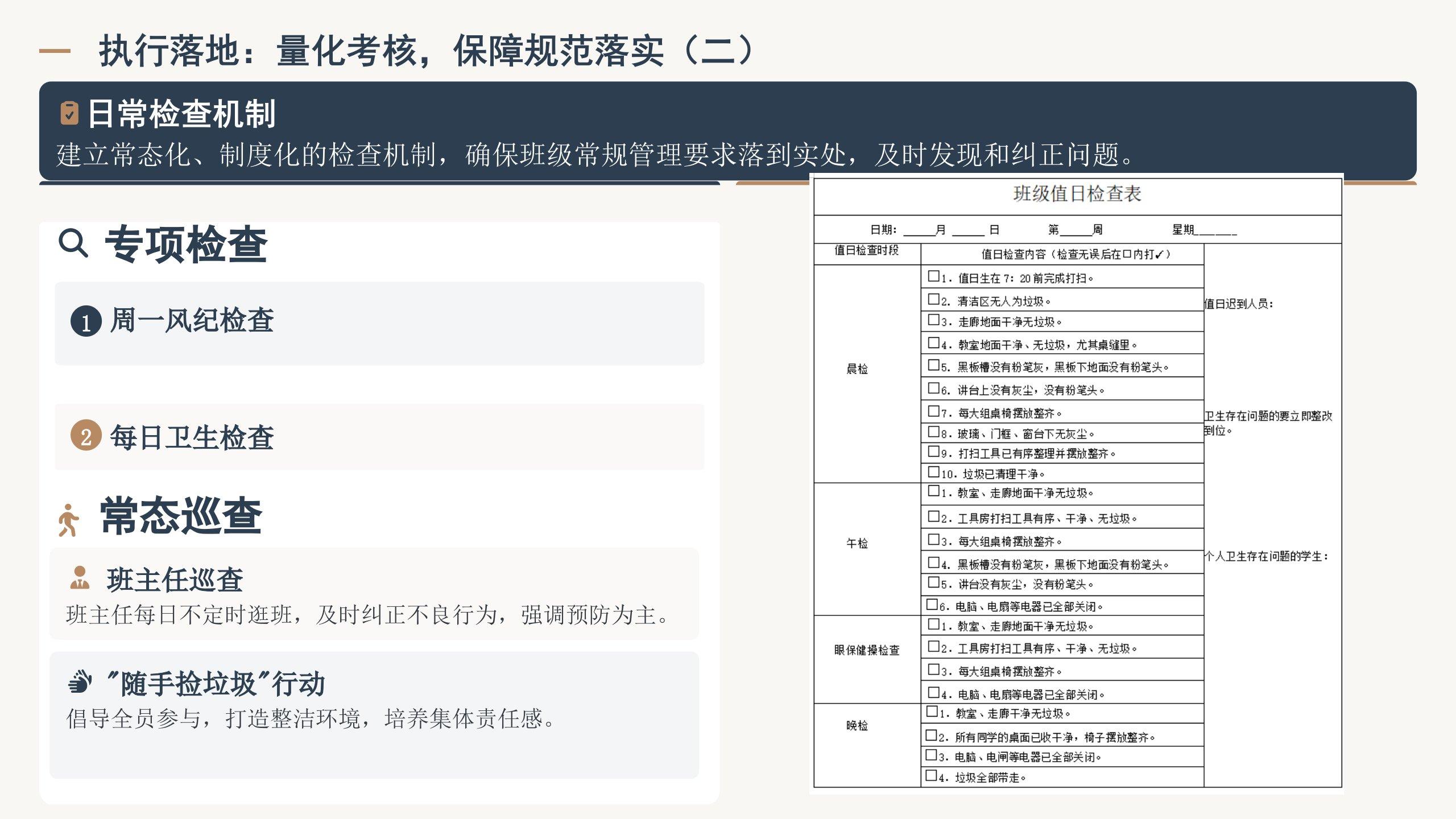Click the orange dash before the slide title
The image size is (1456, 819).
[55, 51]
